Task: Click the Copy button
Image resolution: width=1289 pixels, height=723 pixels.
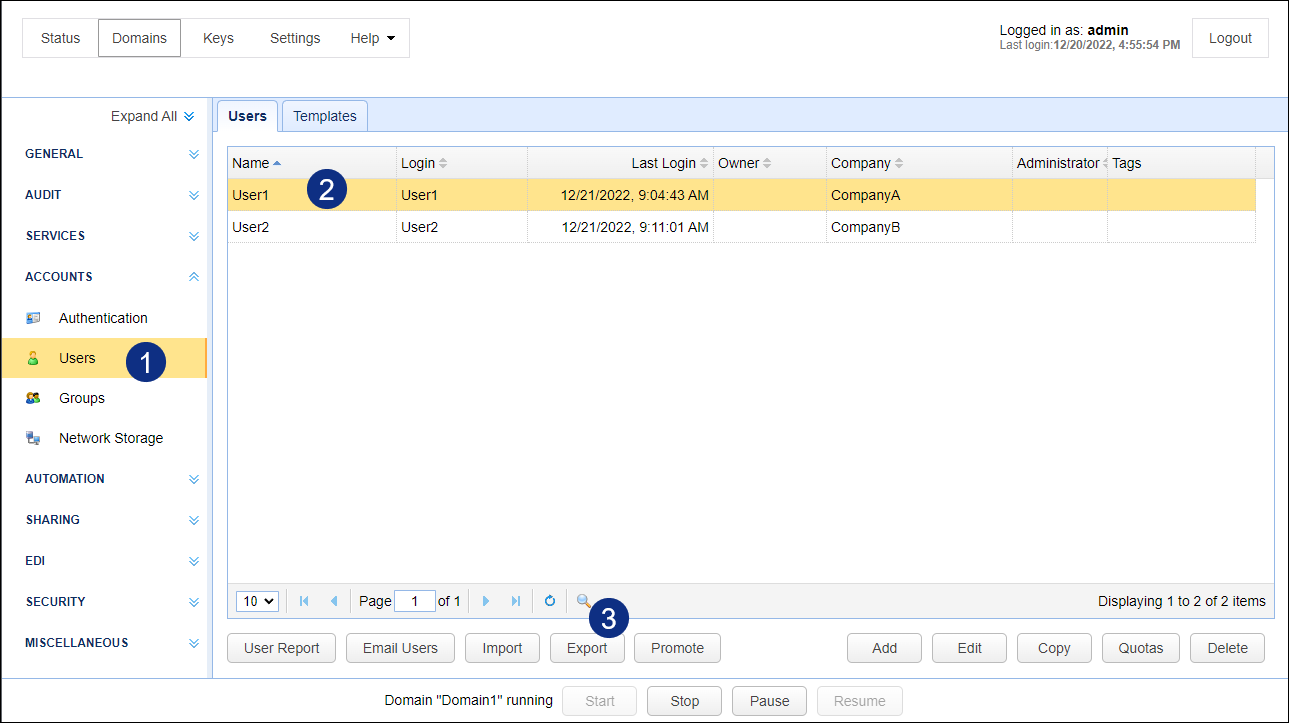Action: coord(1054,648)
